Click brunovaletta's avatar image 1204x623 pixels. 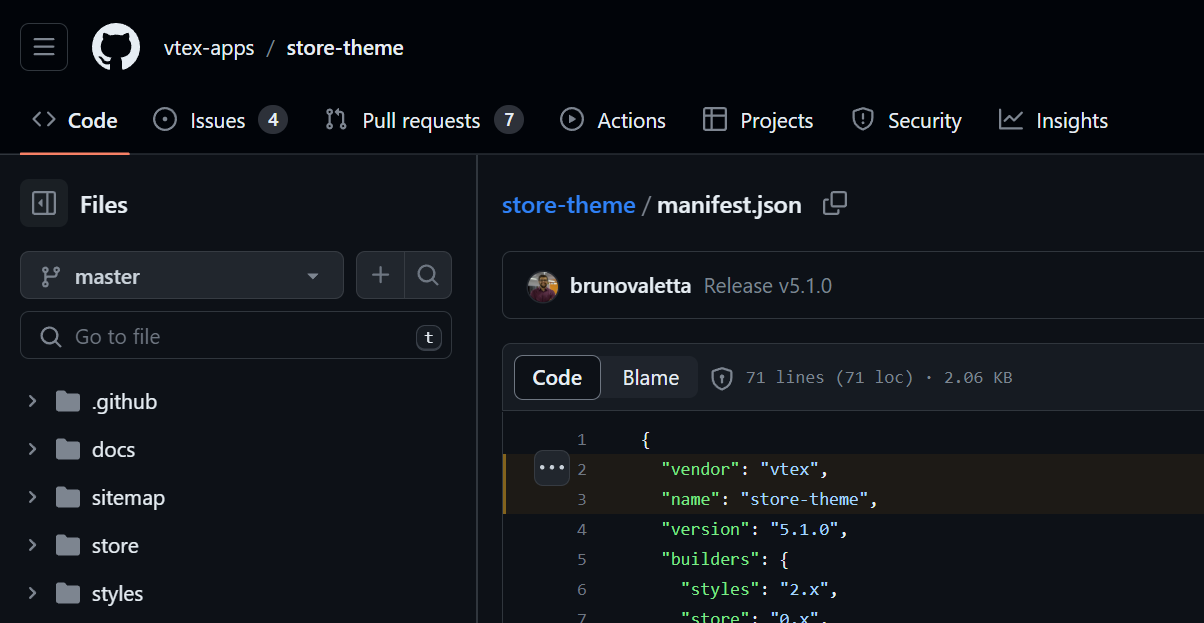coord(542,286)
